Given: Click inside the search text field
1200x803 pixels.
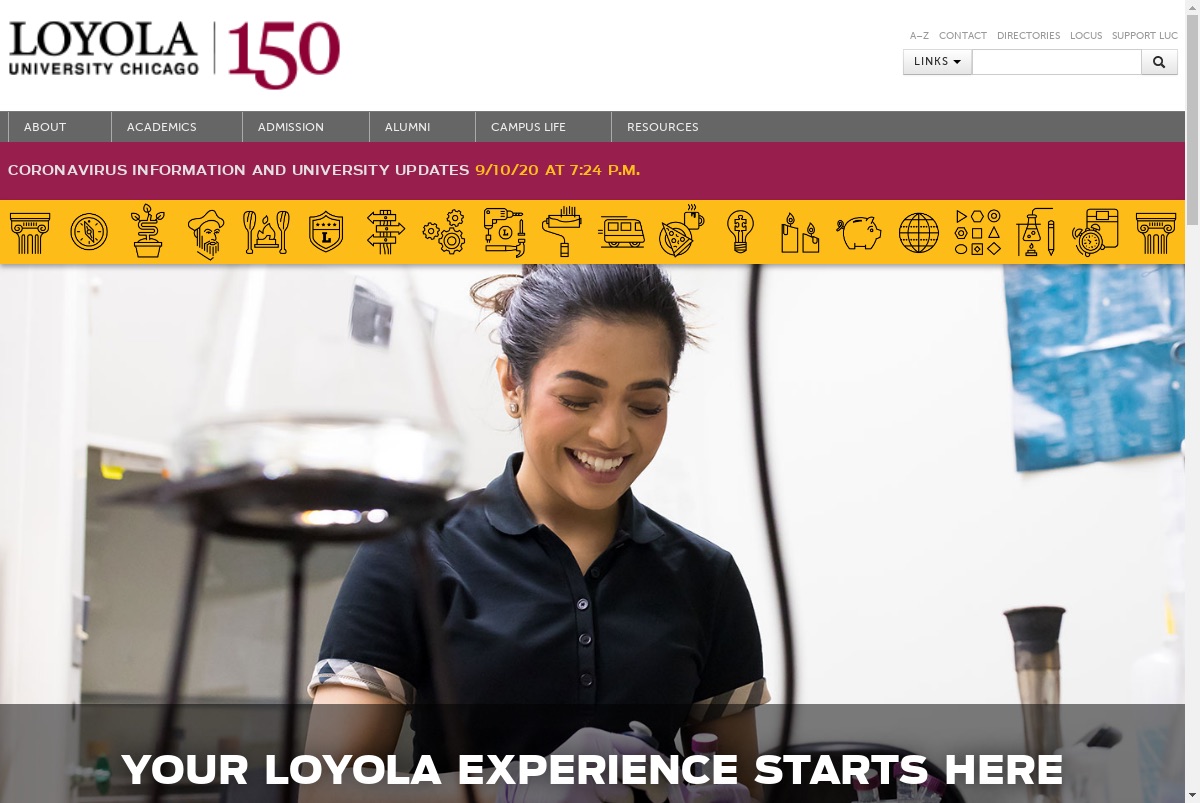Looking at the screenshot, I should click(1056, 62).
